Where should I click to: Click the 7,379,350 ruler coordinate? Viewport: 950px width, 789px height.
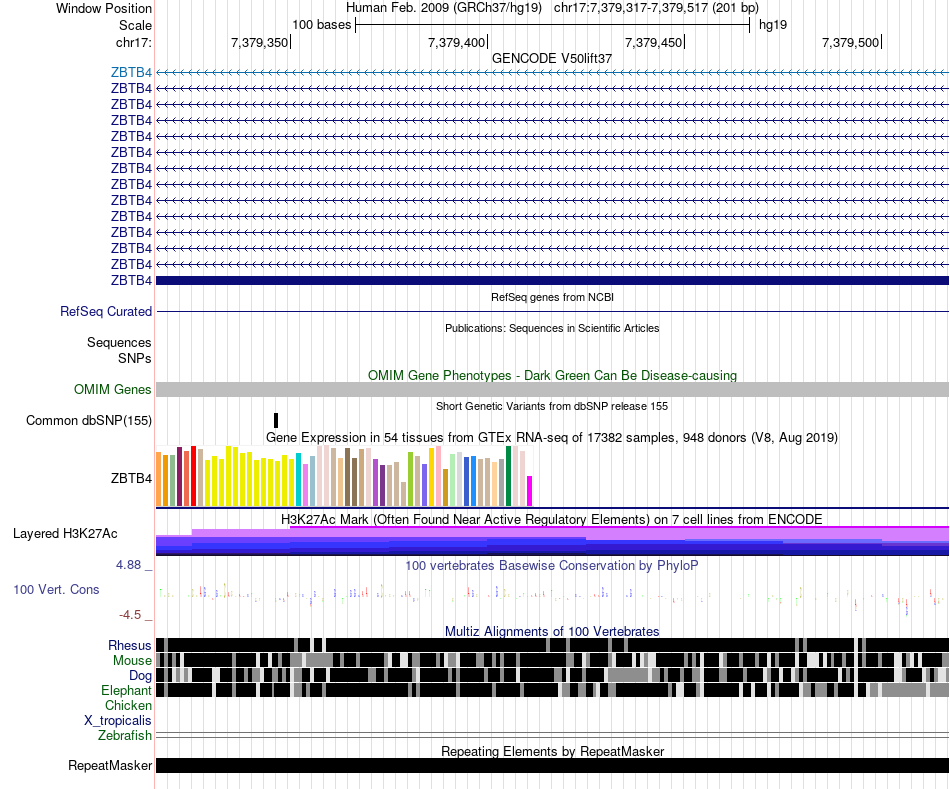[259, 42]
